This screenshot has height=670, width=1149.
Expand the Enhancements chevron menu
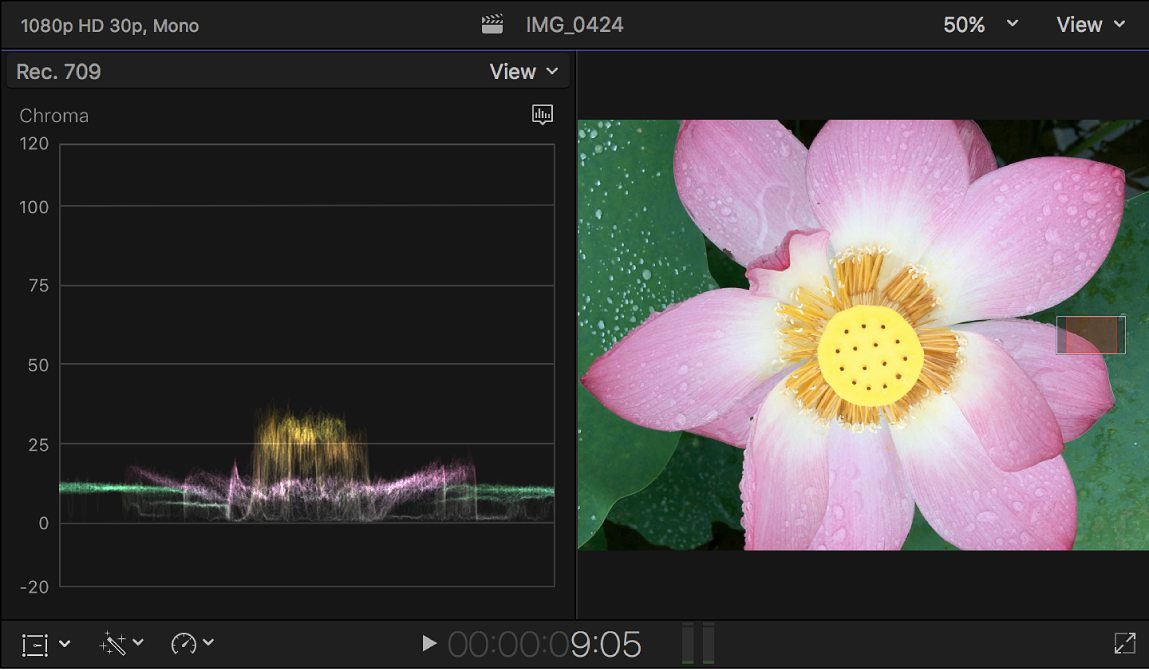click(139, 644)
